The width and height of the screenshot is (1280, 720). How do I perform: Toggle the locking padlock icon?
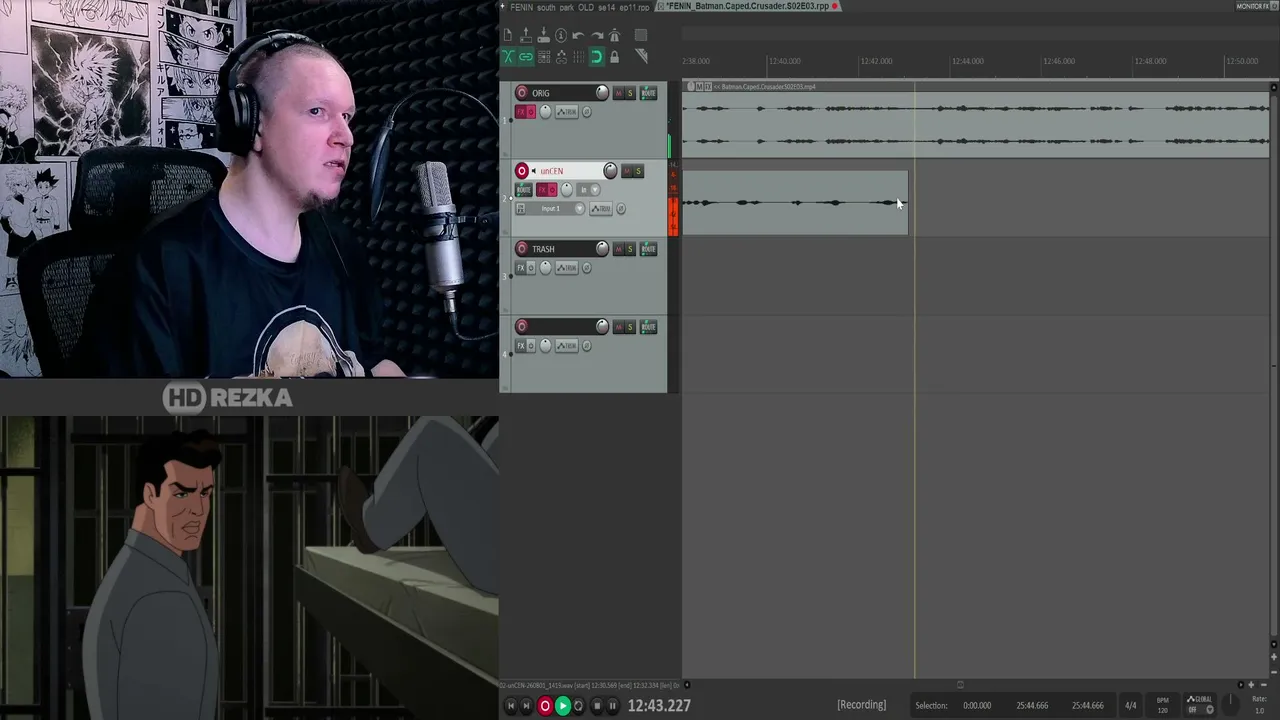click(614, 57)
